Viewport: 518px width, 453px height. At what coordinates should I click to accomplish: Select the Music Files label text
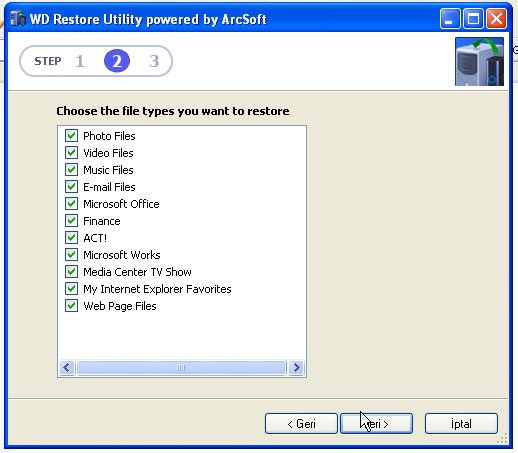click(108, 170)
